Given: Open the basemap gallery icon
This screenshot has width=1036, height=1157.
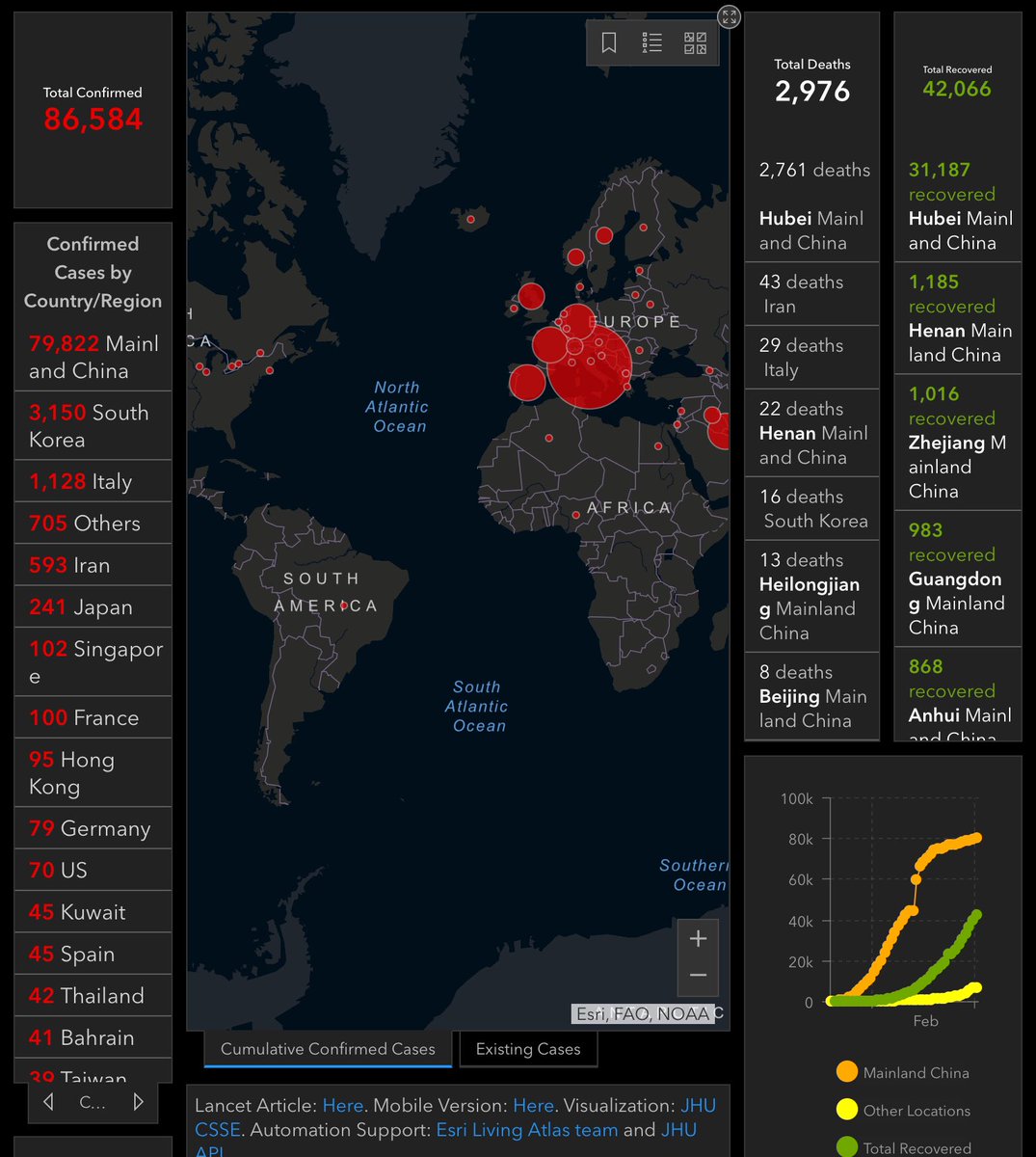Looking at the screenshot, I should point(694,42).
